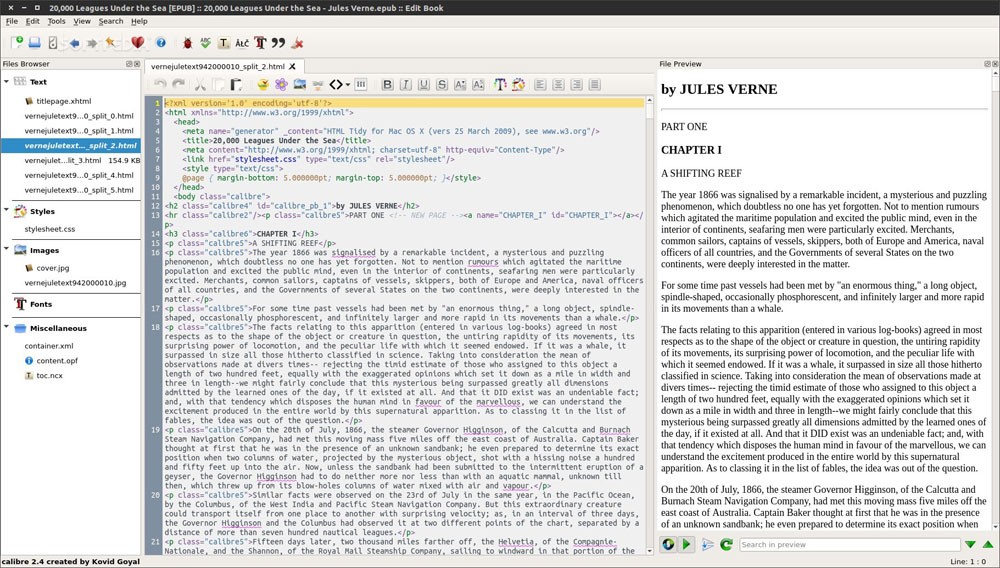1000x568 pixels.
Task: Toggle italic formatting with the I button
Action: tap(405, 85)
